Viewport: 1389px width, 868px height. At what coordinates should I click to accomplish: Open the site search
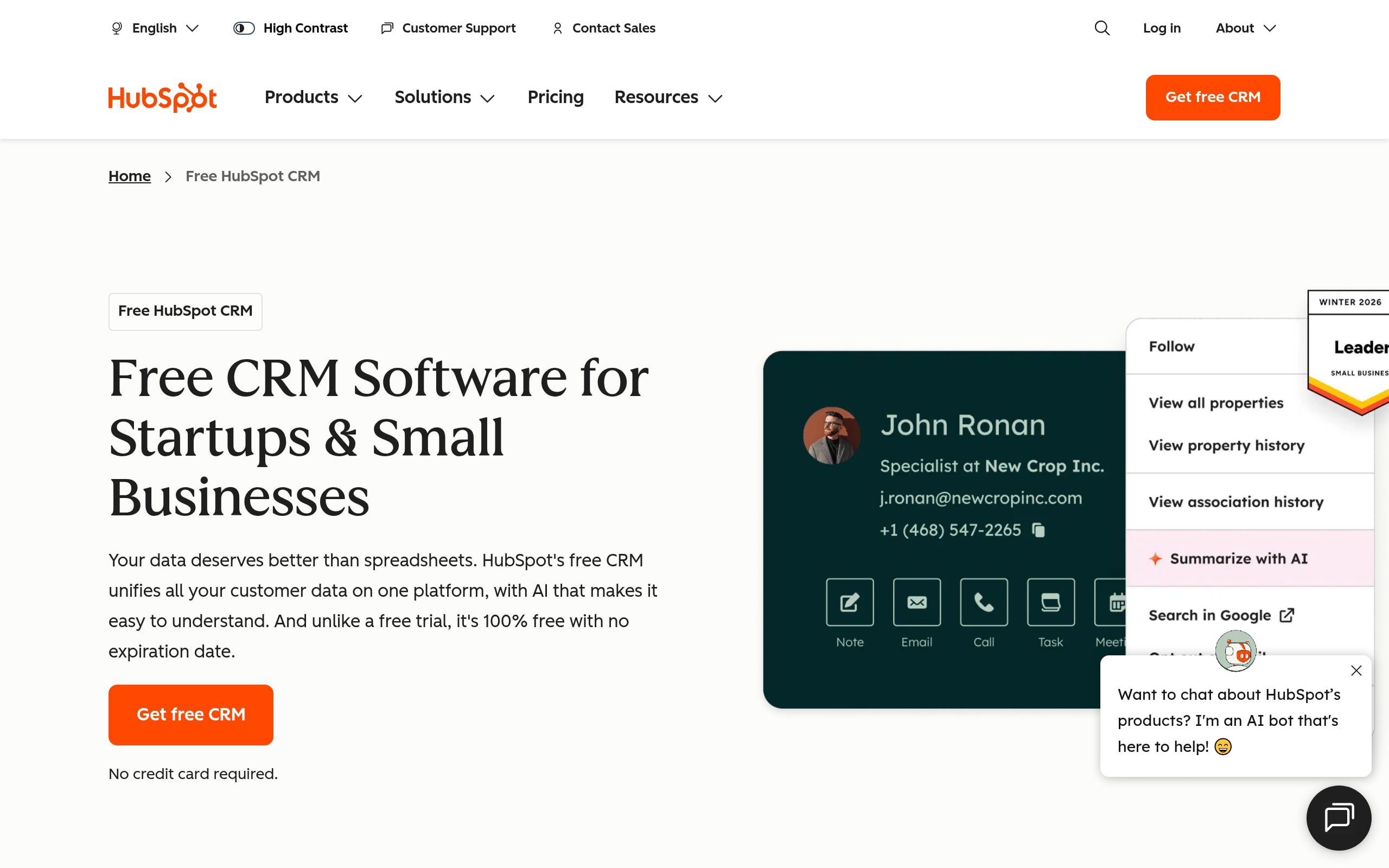tap(1101, 28)
